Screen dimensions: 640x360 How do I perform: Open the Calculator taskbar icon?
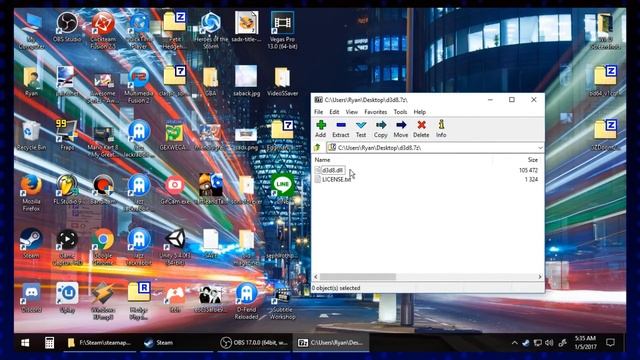tap(49, 342)
